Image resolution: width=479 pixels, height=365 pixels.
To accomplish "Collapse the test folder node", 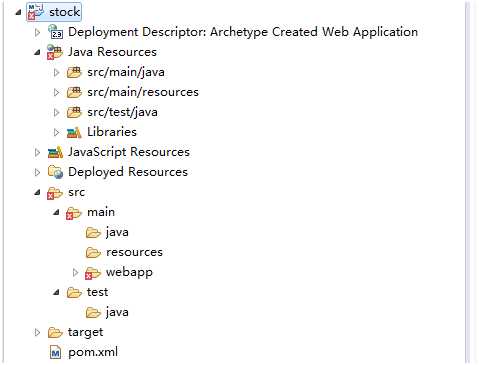I will point(56,292).
